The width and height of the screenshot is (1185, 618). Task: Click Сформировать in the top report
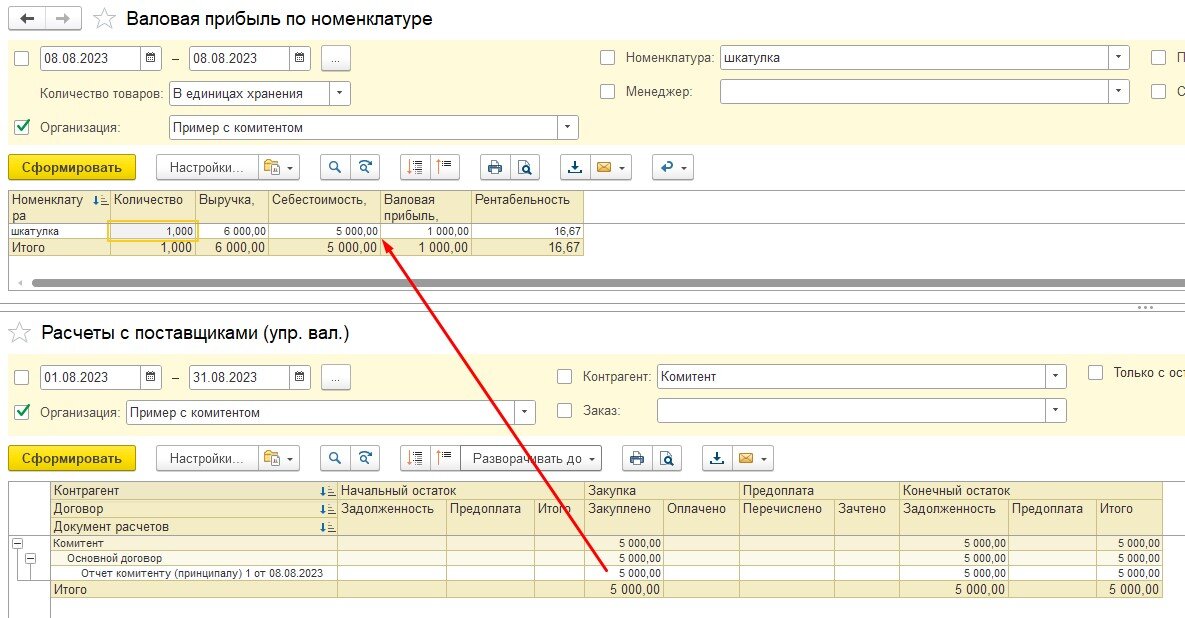71,168
